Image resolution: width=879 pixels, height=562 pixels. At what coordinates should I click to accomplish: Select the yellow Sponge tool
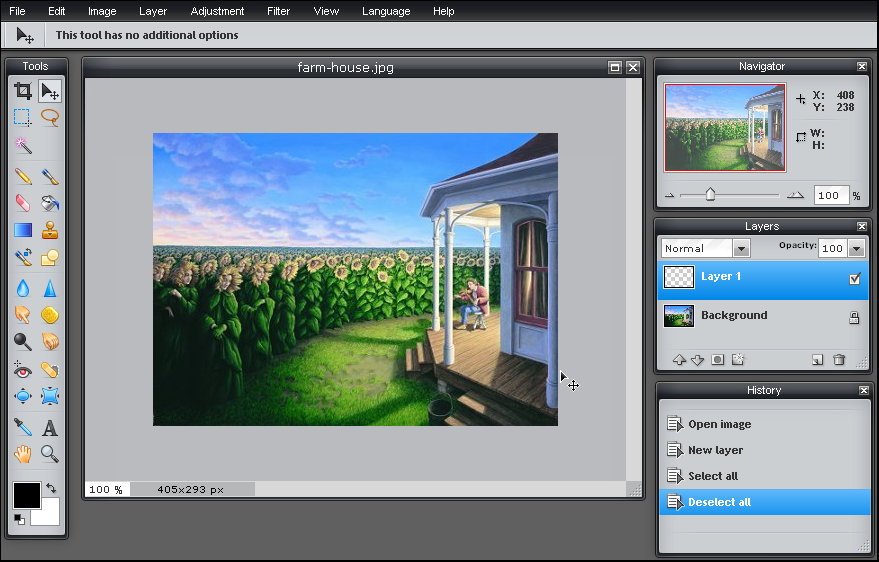pos(50,315)
